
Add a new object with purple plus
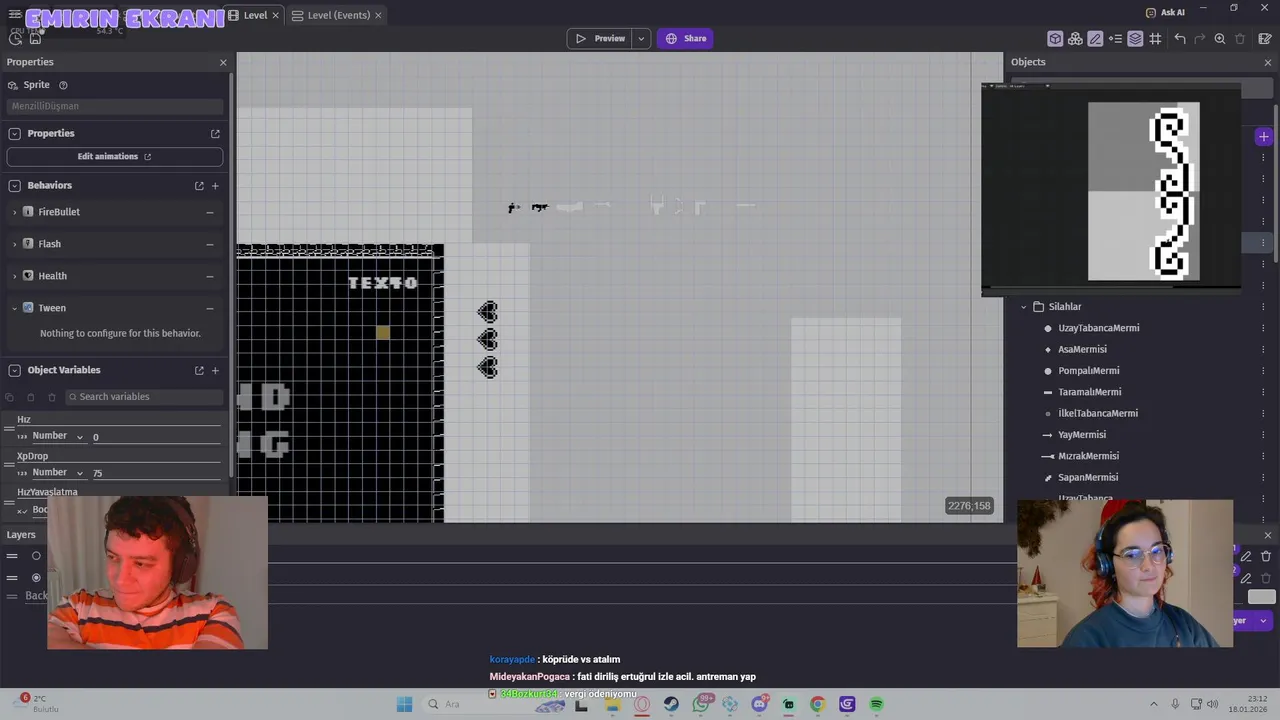point(1264,136)
